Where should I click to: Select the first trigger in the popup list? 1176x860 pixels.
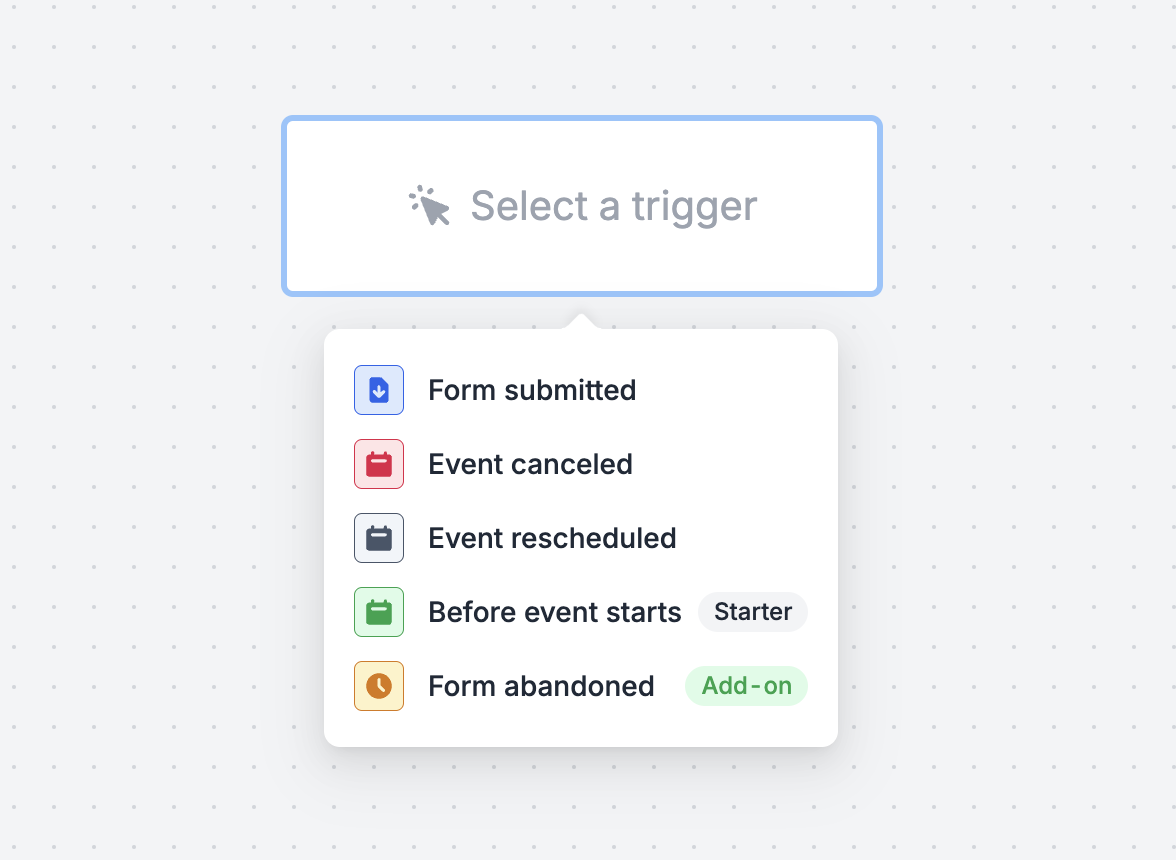[580, 390]
